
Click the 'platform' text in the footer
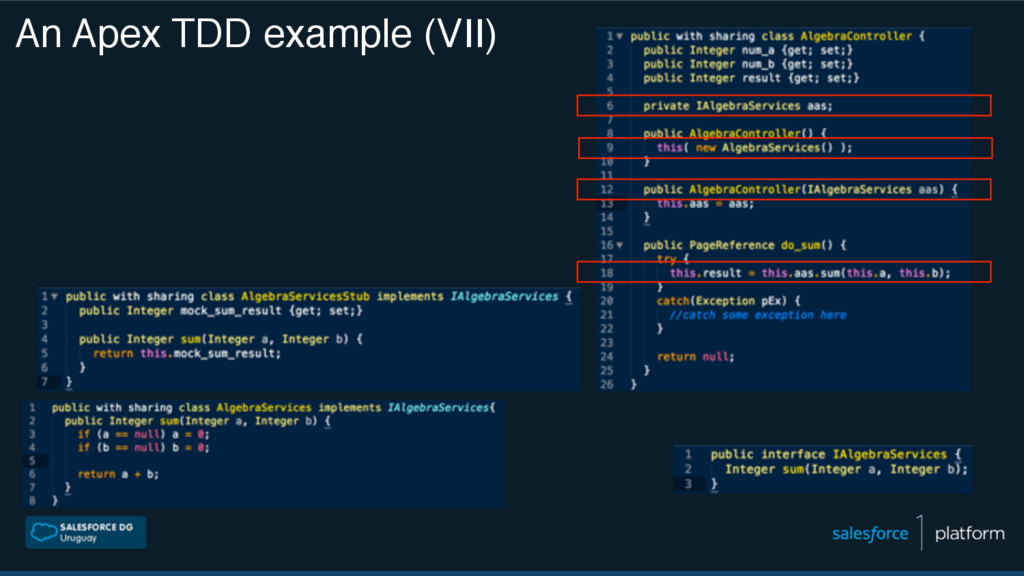pyautogui.click(x=970, y=534)
